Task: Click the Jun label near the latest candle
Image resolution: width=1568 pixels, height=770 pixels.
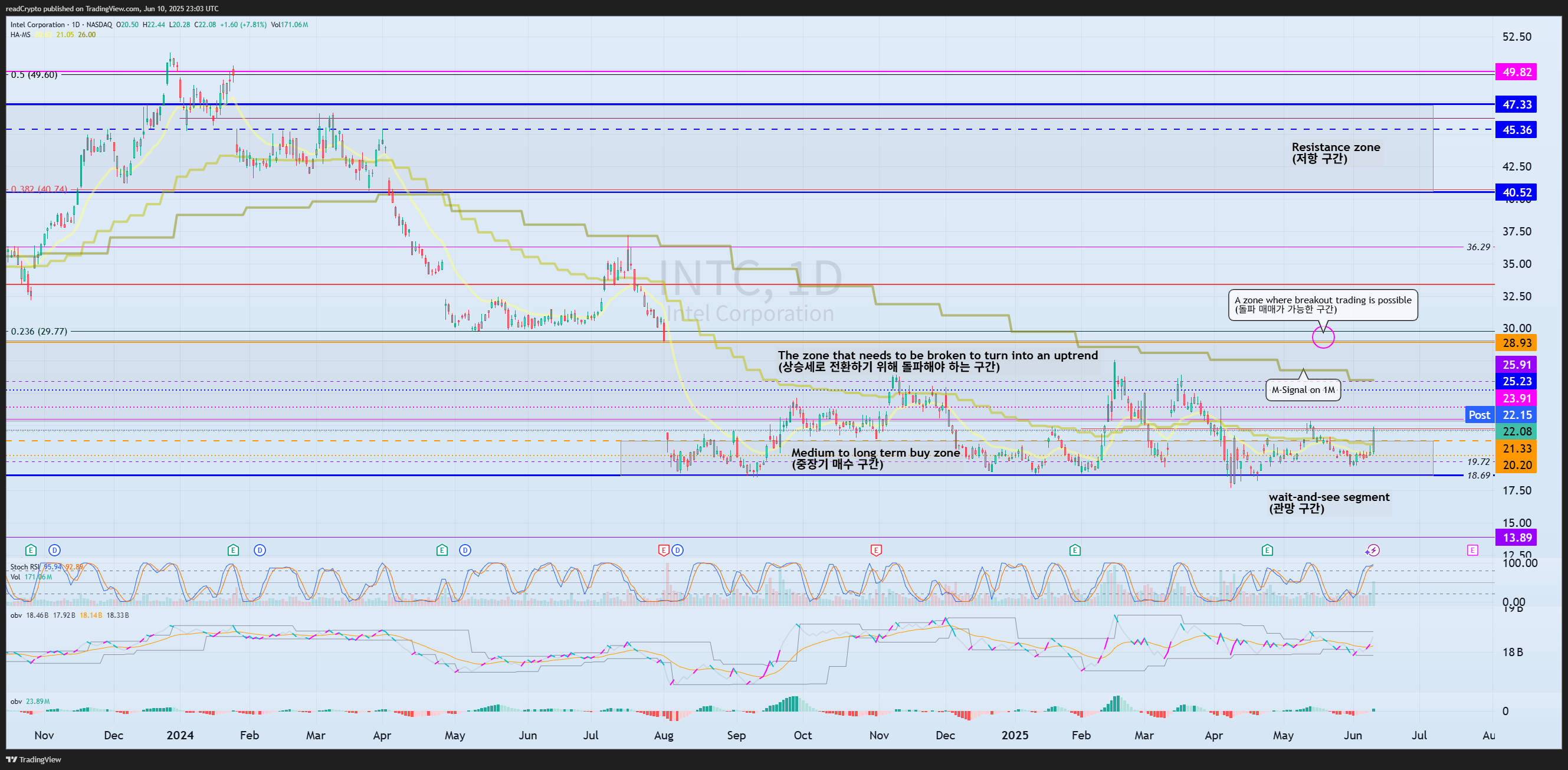Action: coord(1353,735)
